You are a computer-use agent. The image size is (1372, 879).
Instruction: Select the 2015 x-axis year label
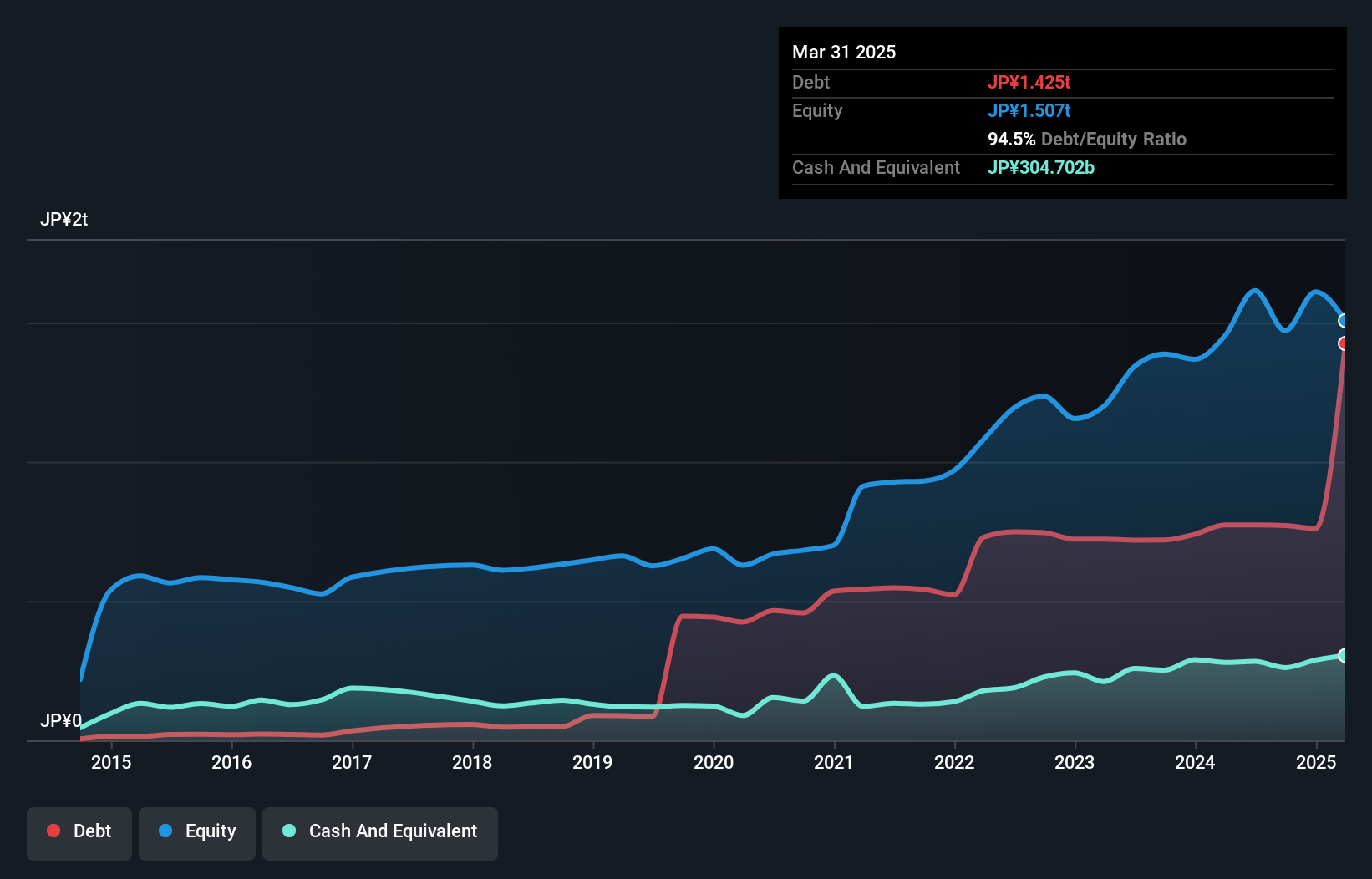coord(111,762)
